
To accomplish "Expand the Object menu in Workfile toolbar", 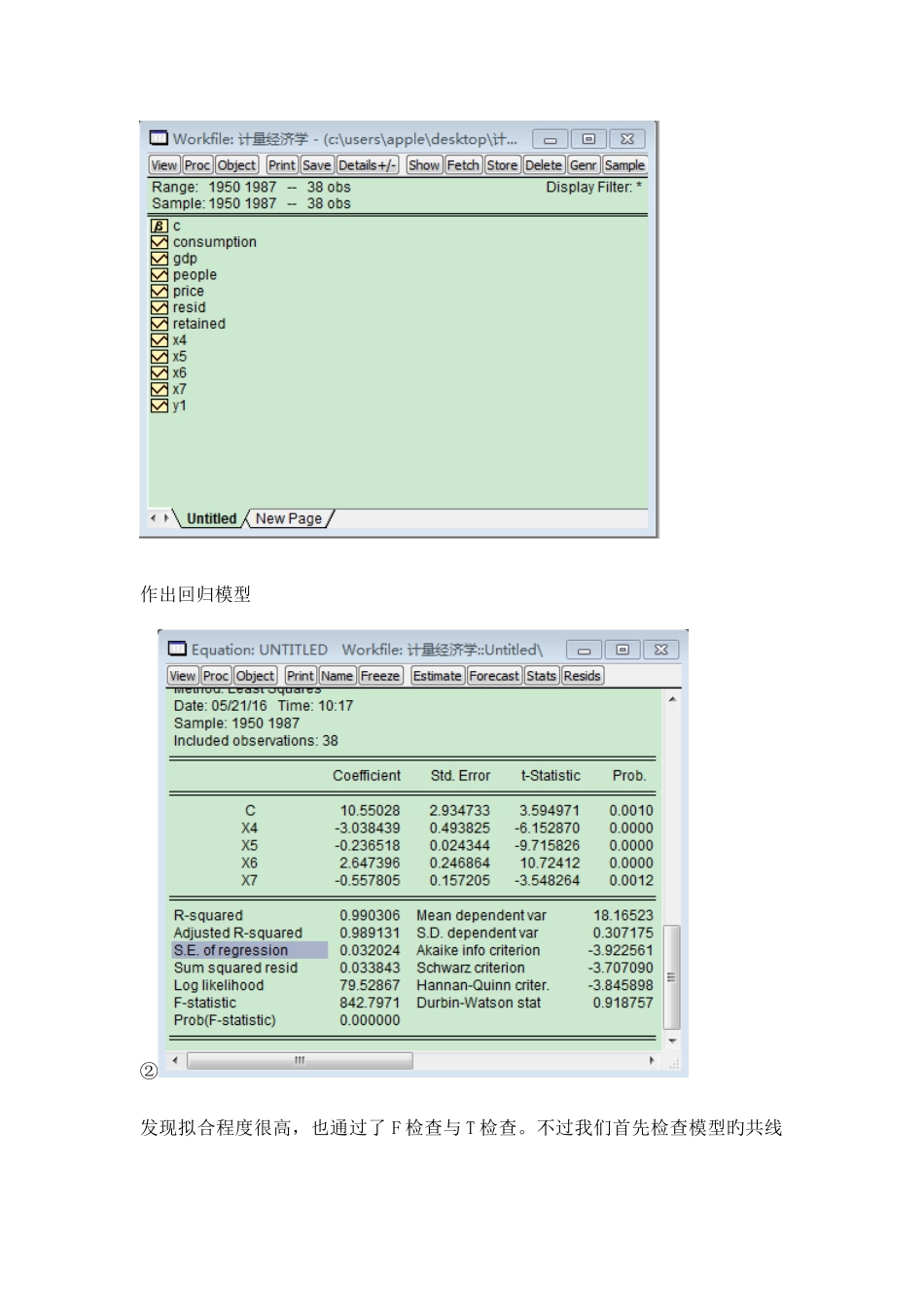I will tap(236, 165).
